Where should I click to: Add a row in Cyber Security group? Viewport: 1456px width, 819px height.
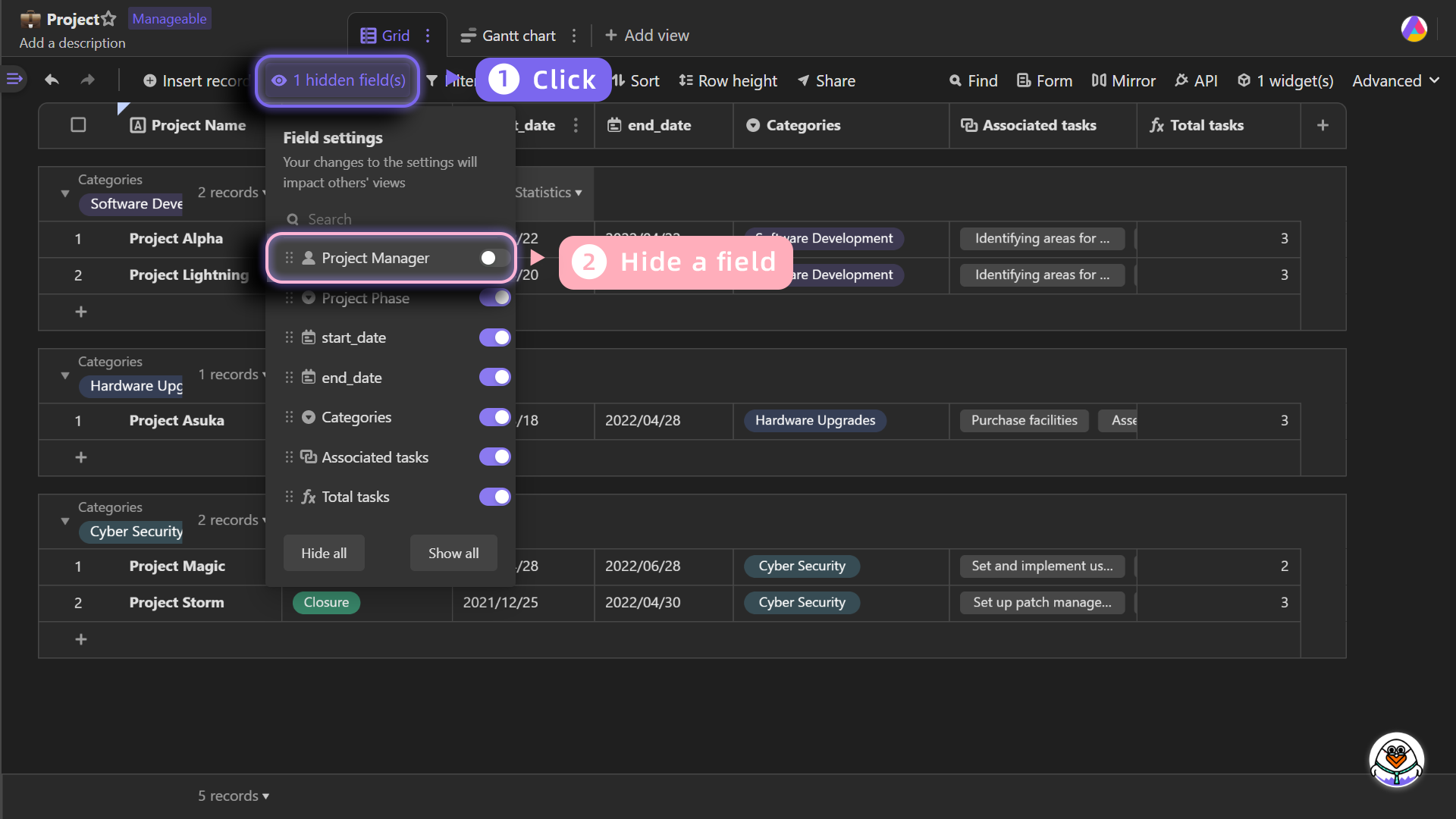81,639
